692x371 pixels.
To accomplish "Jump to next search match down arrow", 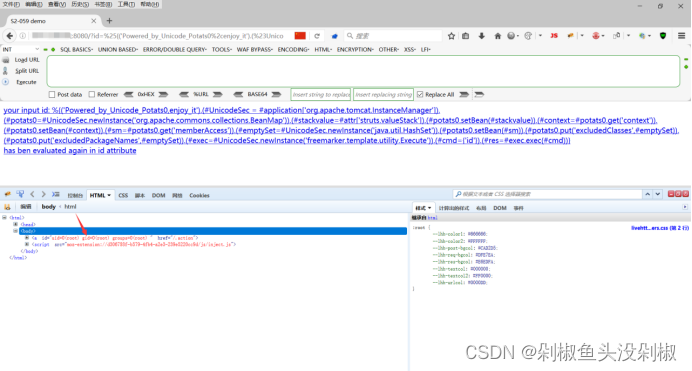I will click(x=658, y=194).
